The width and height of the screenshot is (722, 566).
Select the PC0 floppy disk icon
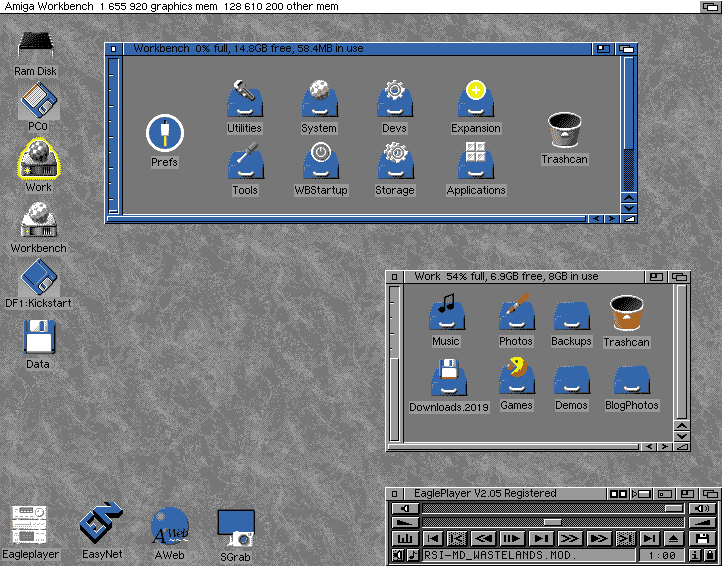tap(38, 106)
